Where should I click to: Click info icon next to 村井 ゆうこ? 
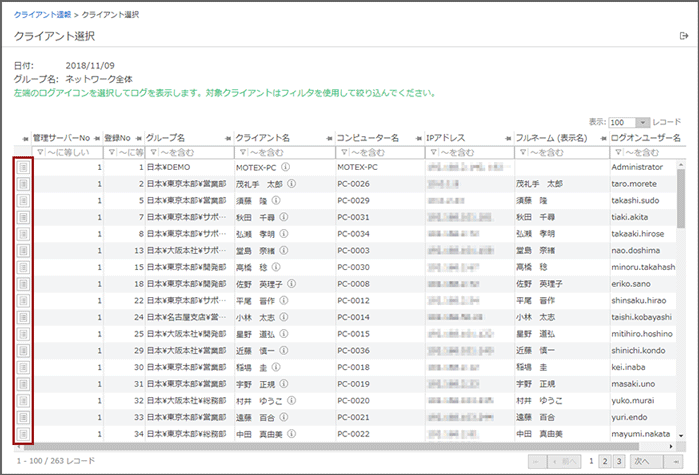(292, 401)
